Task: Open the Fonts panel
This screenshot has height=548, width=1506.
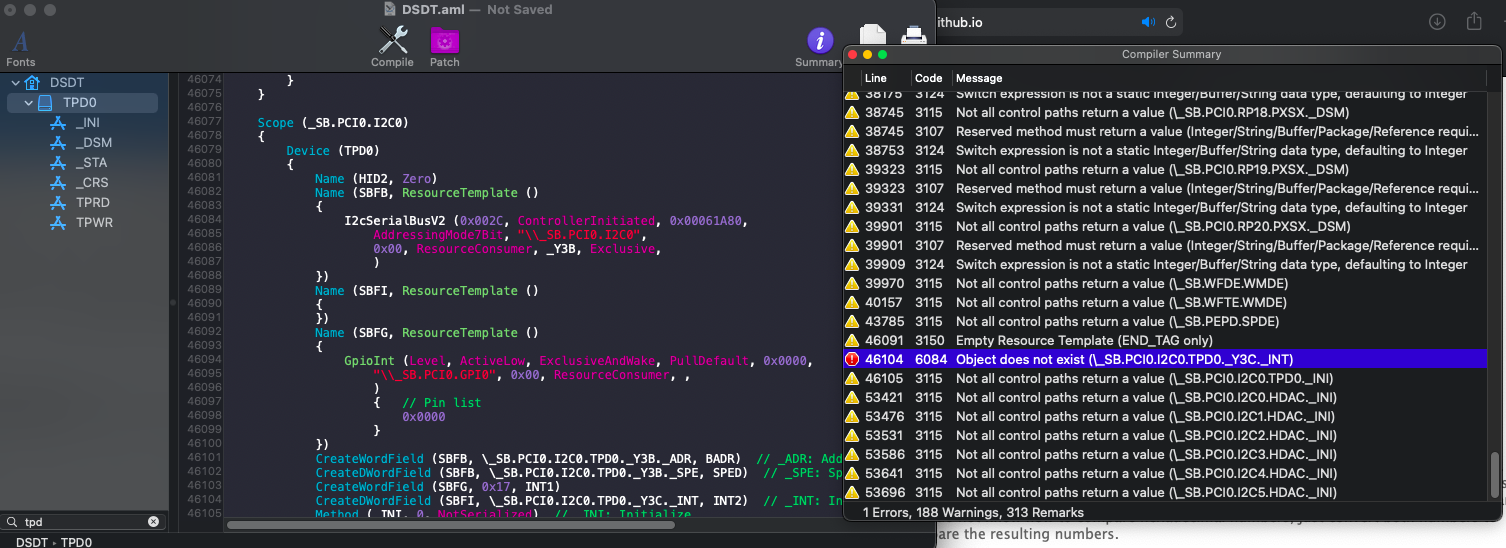Action: (x=20, y=44)
